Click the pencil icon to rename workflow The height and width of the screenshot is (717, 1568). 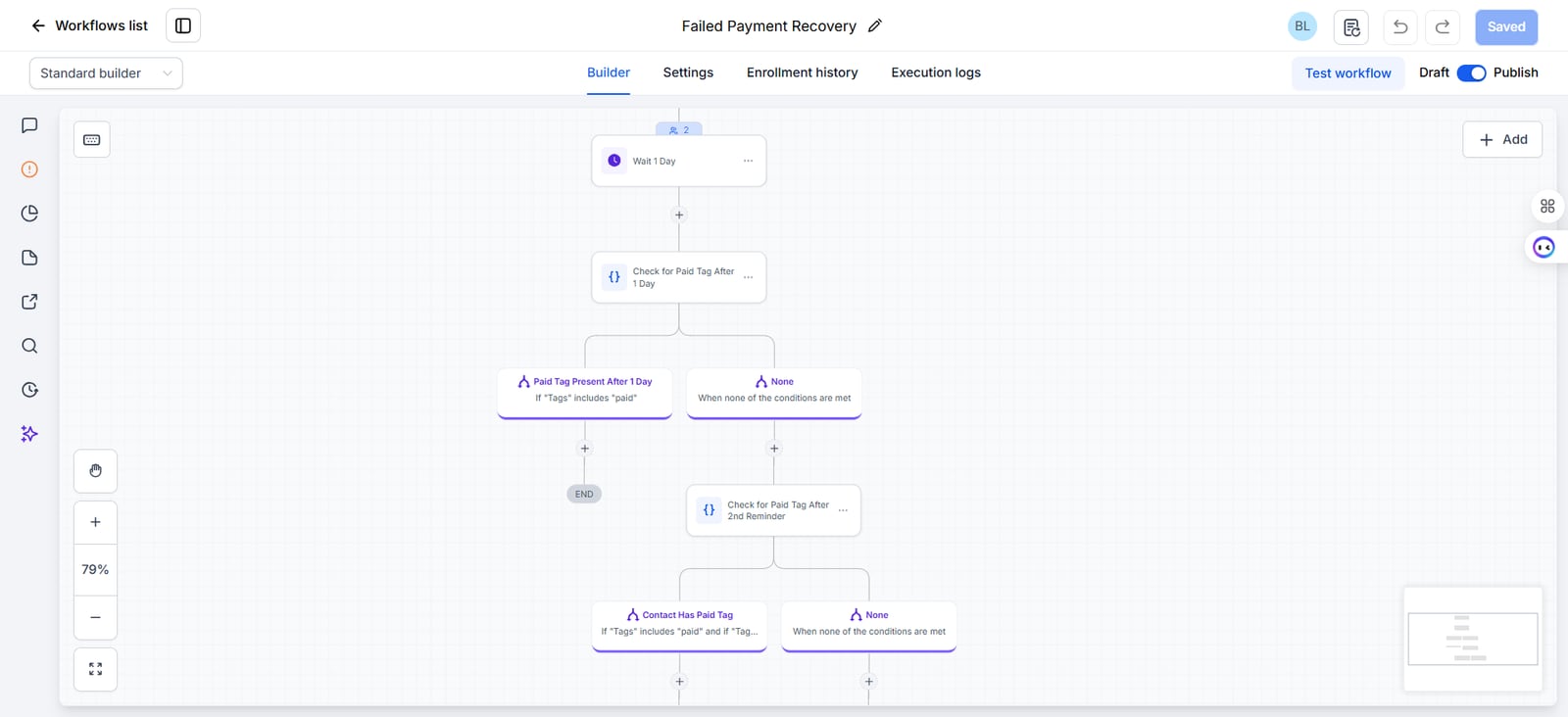(x=875, y=25)
